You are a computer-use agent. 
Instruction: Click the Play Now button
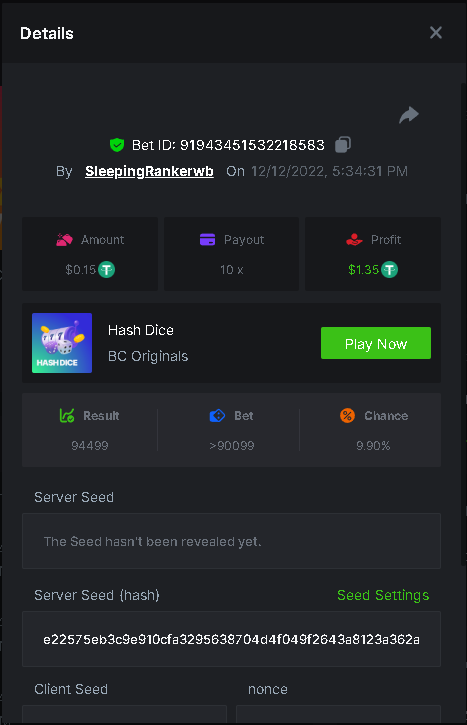point(376,343)
